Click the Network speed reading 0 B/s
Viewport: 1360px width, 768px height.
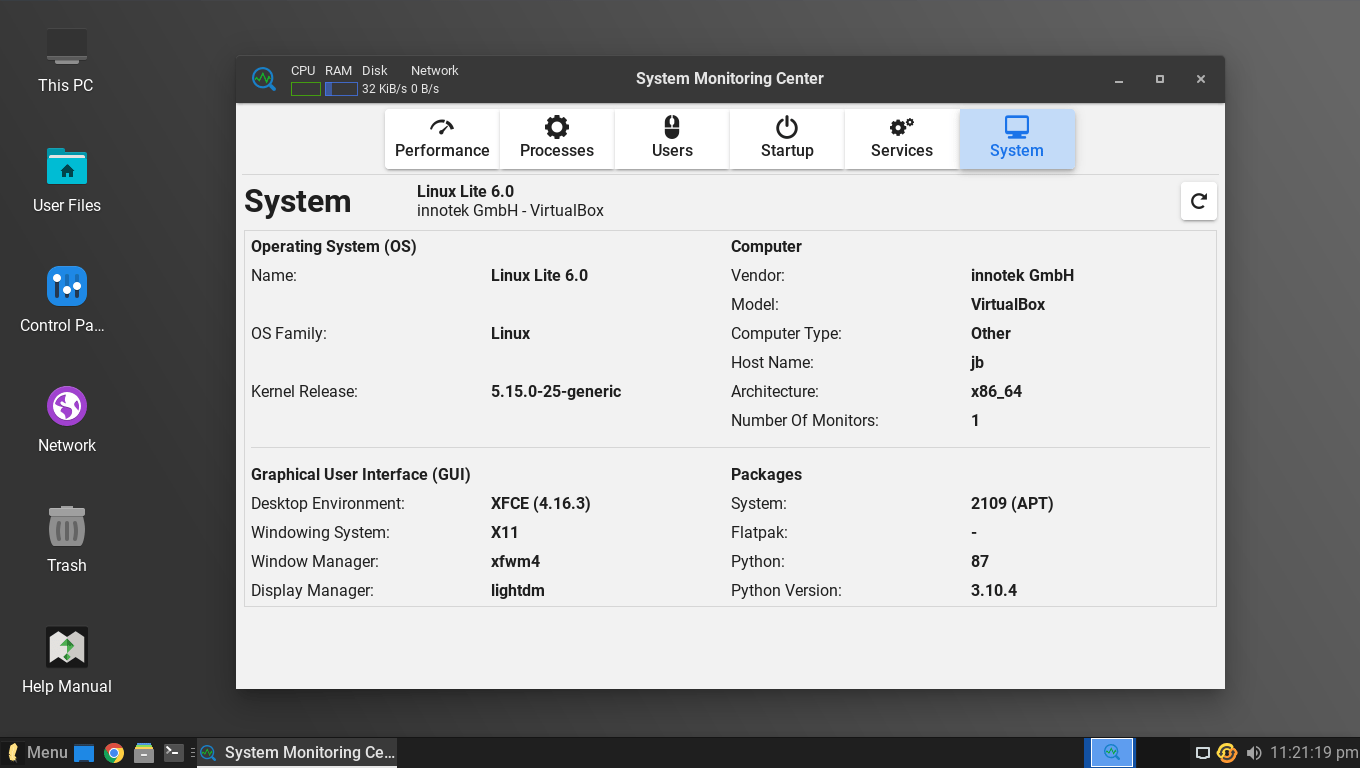(x=425, y=89)
